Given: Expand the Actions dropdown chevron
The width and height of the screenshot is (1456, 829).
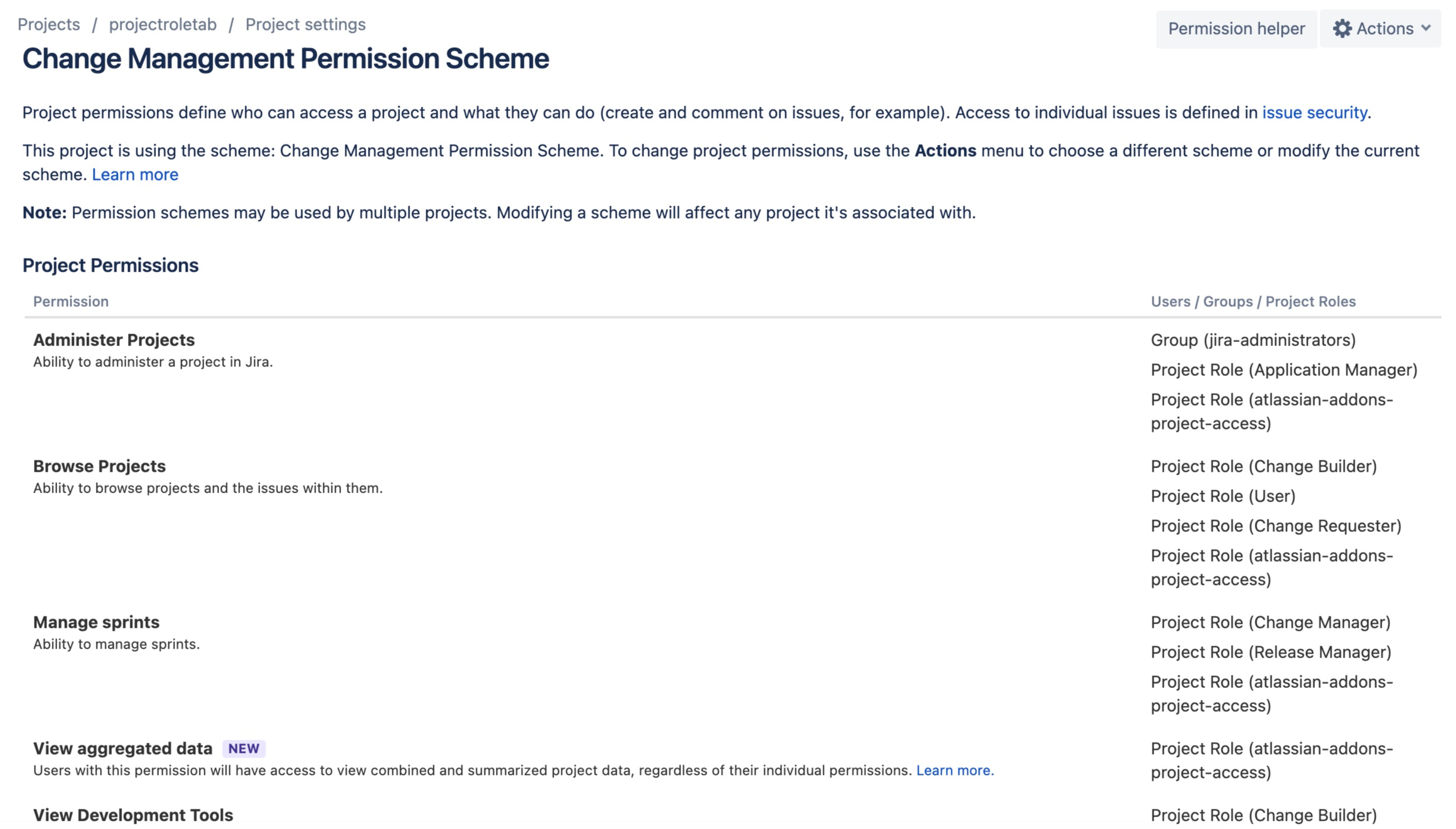Looking at the screenshot, I should point(1426,28).
